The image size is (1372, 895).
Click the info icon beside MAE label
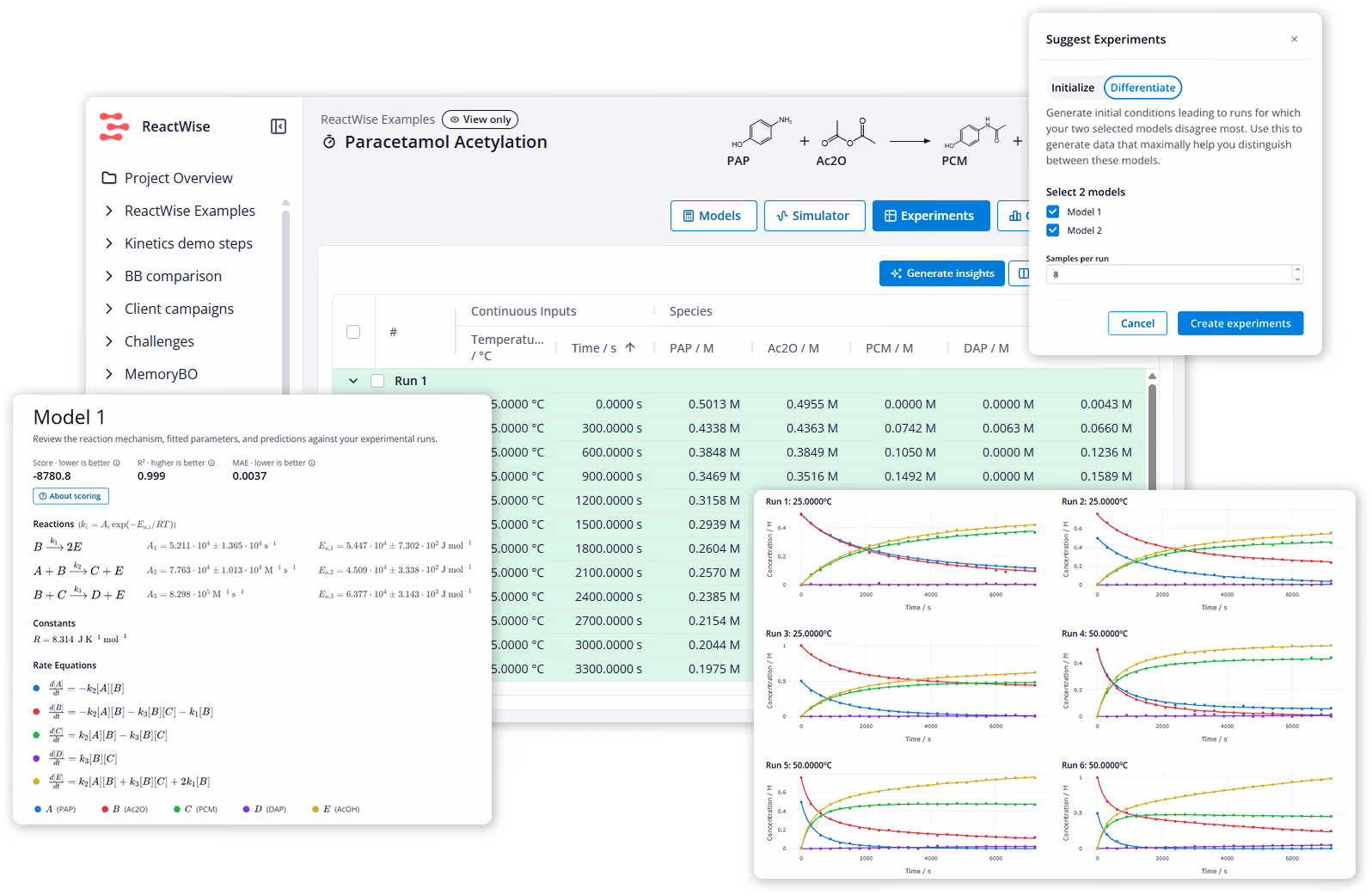tap(312, 463)
